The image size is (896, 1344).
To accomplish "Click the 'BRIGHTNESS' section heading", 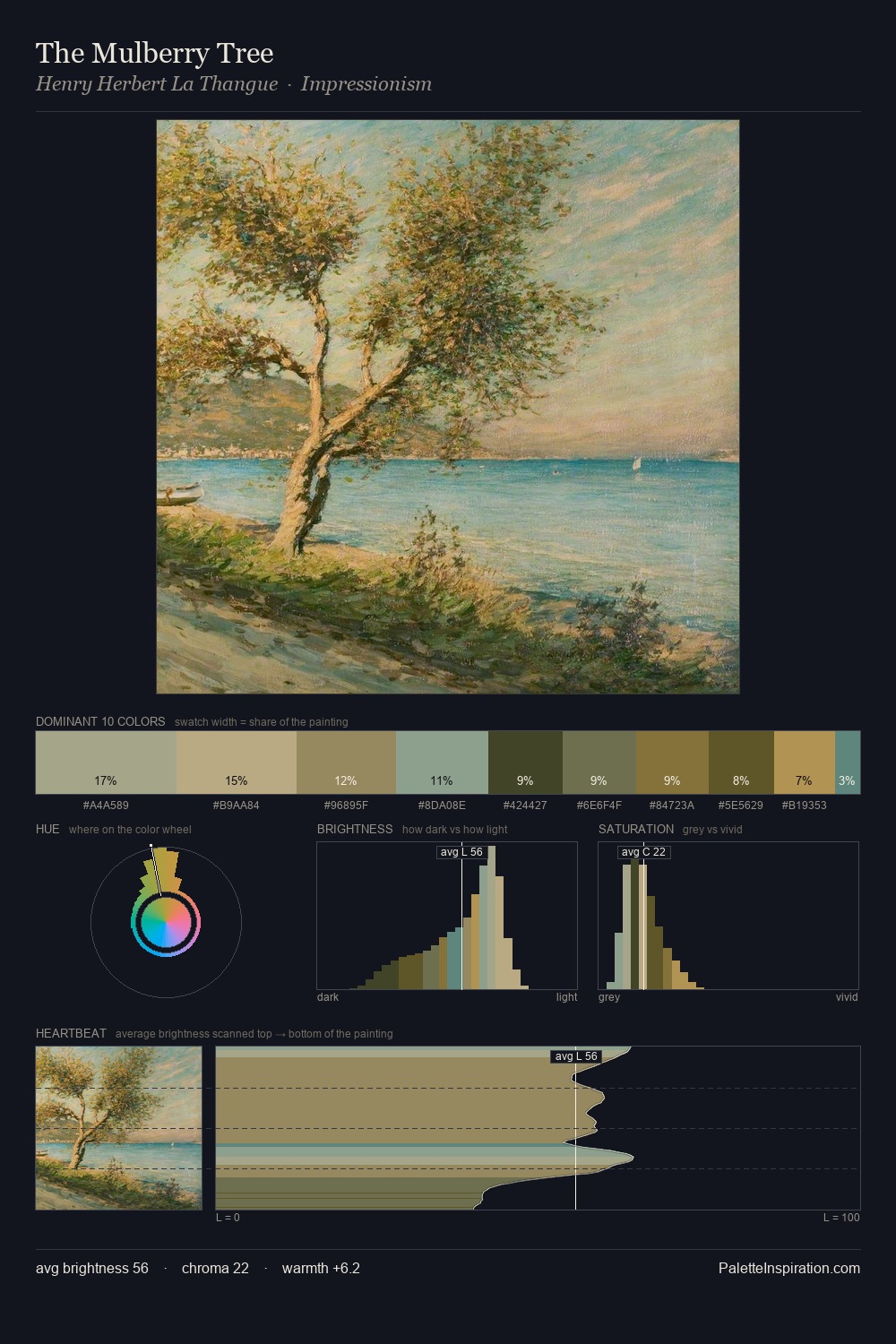I will pos(355,829).
